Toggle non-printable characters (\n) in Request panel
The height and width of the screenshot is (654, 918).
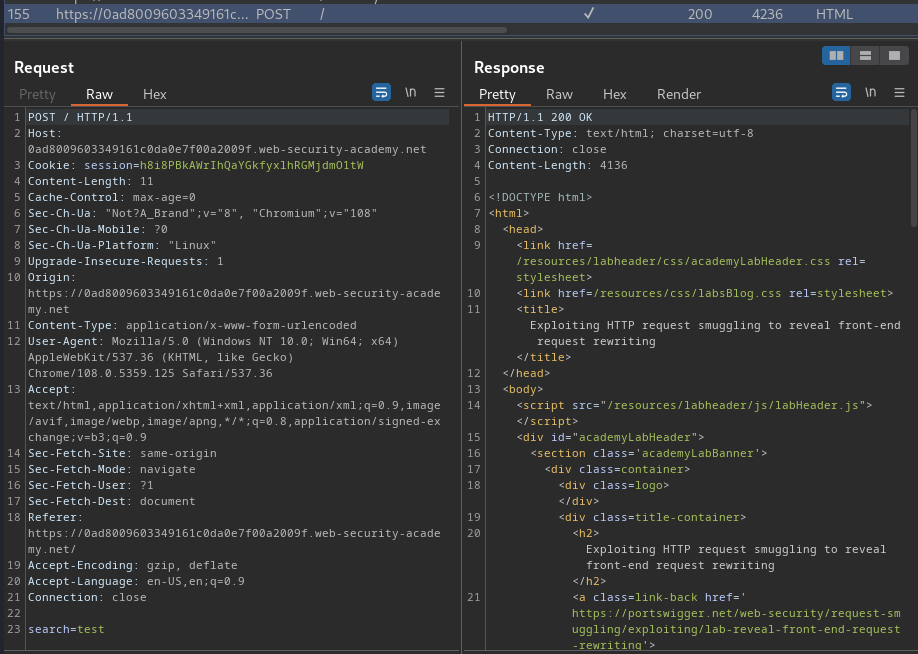point(410,93)
